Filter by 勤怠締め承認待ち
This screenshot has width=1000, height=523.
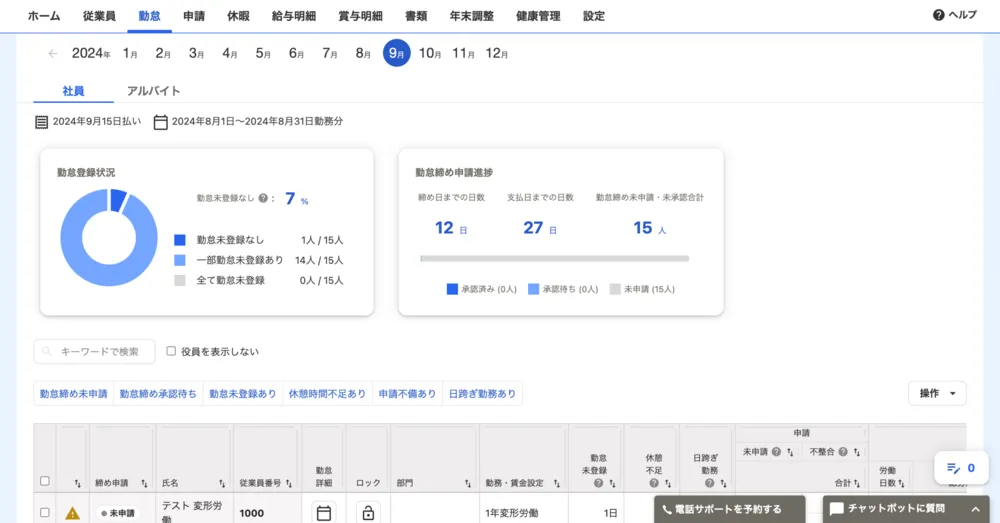pyautogui.click(x=158, y=394)
